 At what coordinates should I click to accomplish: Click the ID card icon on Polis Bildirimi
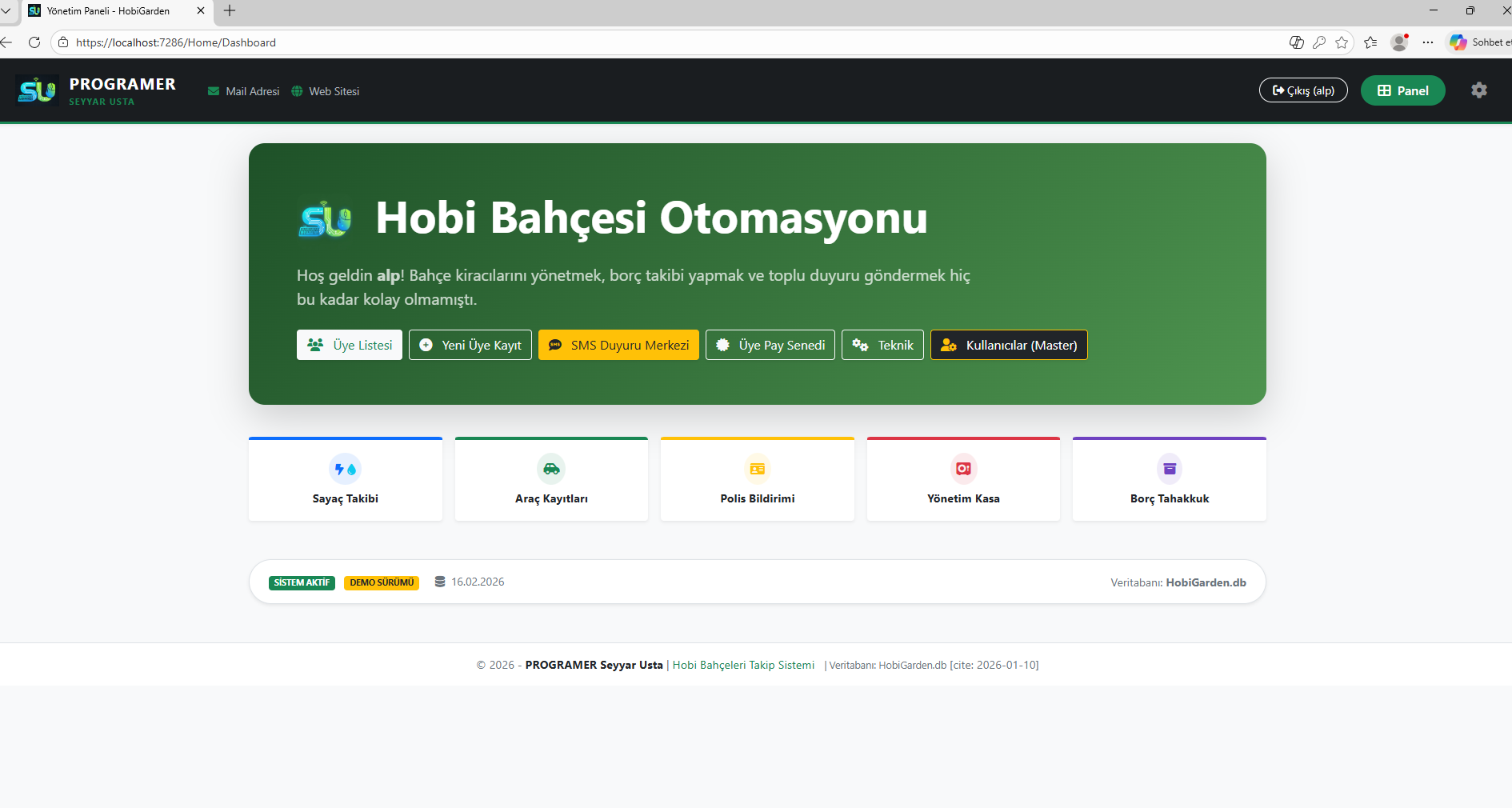pos(757,469)
